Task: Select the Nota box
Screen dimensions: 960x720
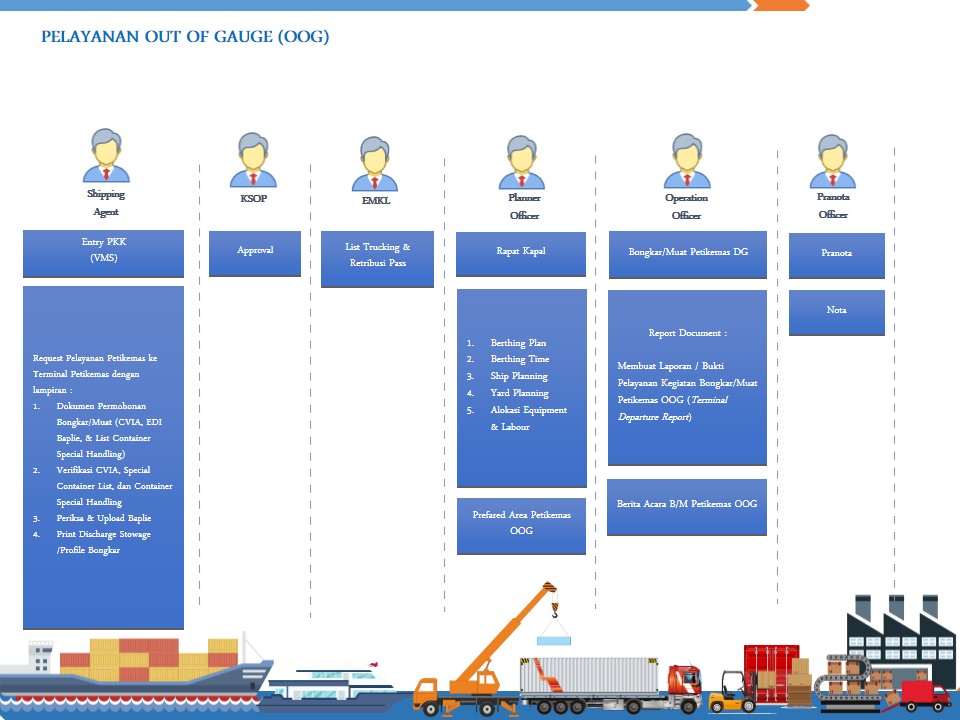Action: pyautogui.click(x=836, y=312)
